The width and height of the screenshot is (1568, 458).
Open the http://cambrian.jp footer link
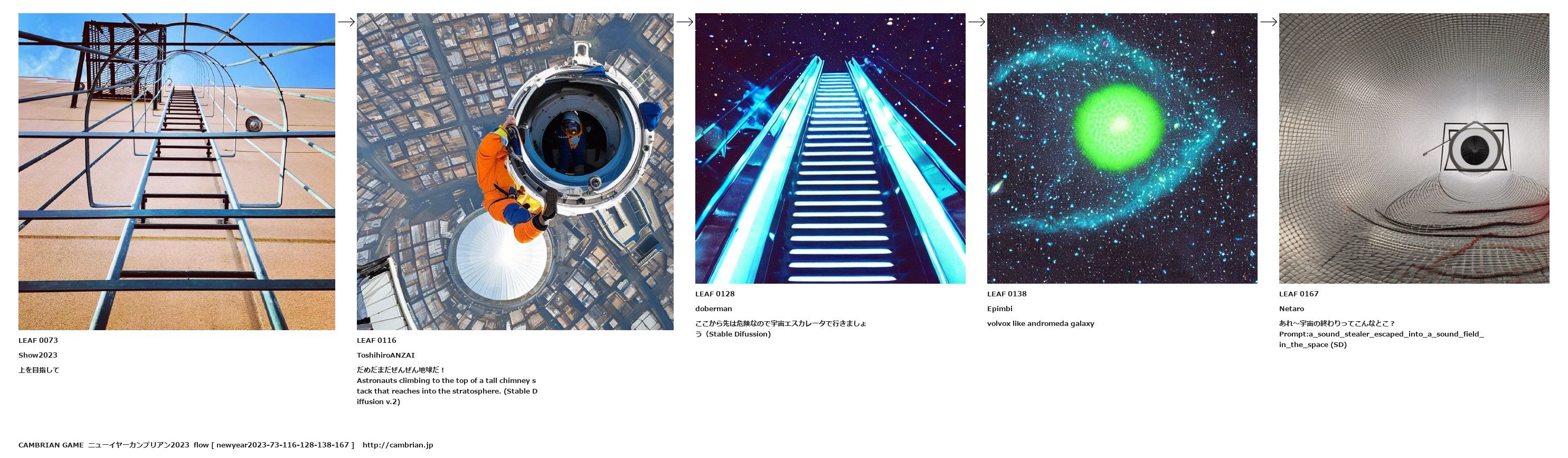click(x=398, y=445)
